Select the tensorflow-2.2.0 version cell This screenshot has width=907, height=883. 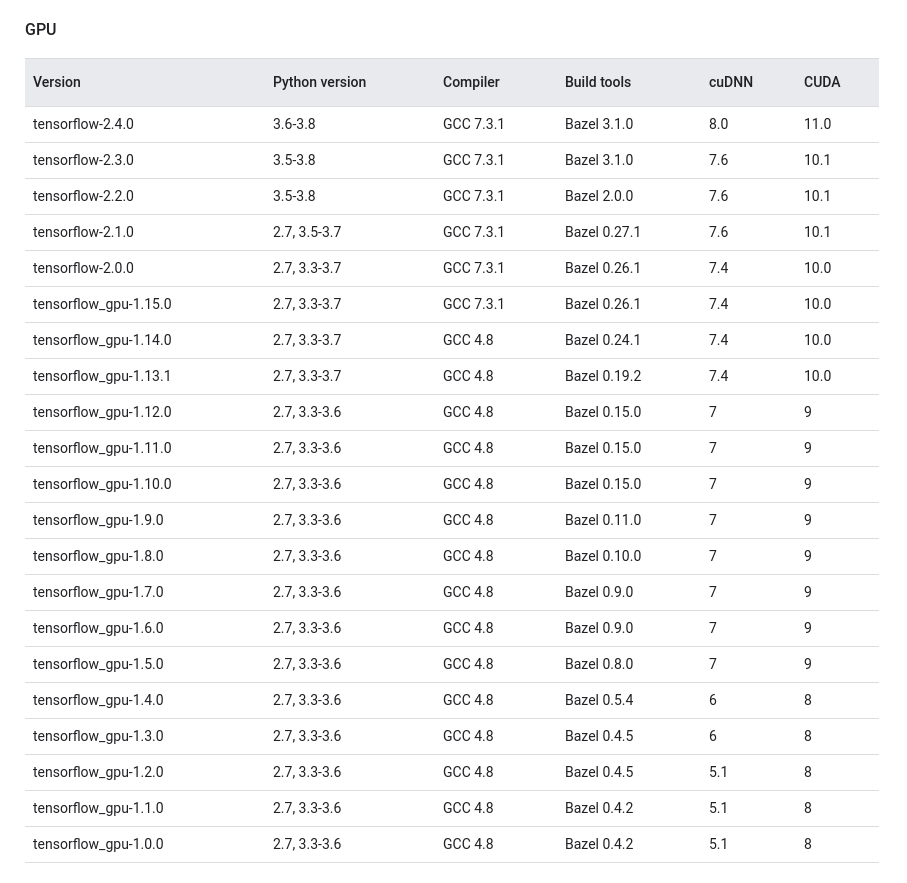[x=83, y=196]
